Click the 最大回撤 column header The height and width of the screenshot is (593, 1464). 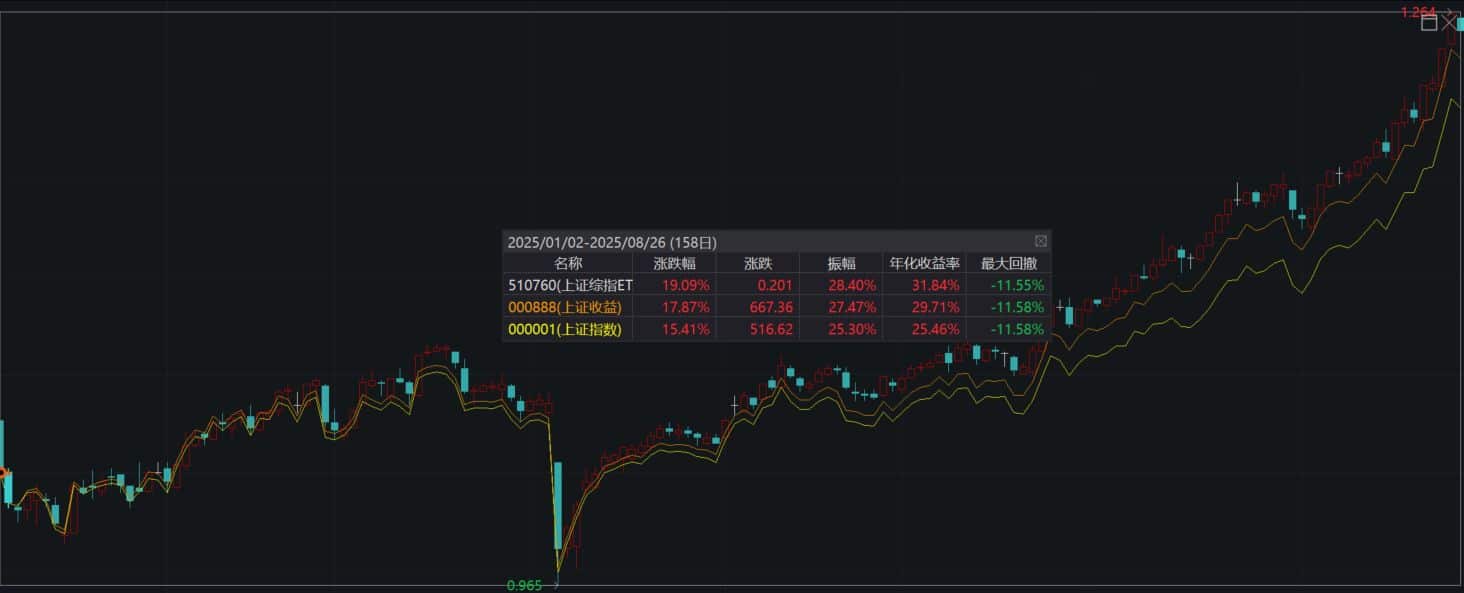point(1011,262)
